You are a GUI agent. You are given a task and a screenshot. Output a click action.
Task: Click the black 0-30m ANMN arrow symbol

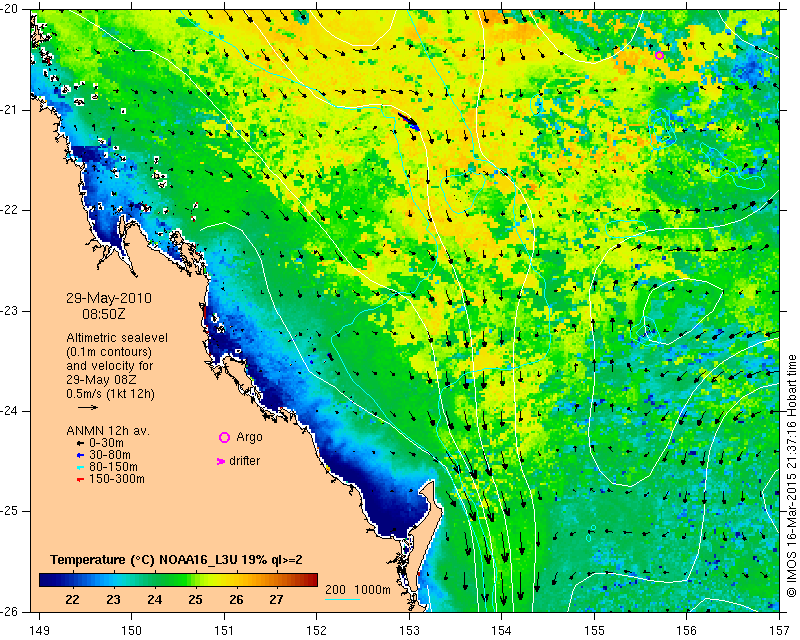80,444
